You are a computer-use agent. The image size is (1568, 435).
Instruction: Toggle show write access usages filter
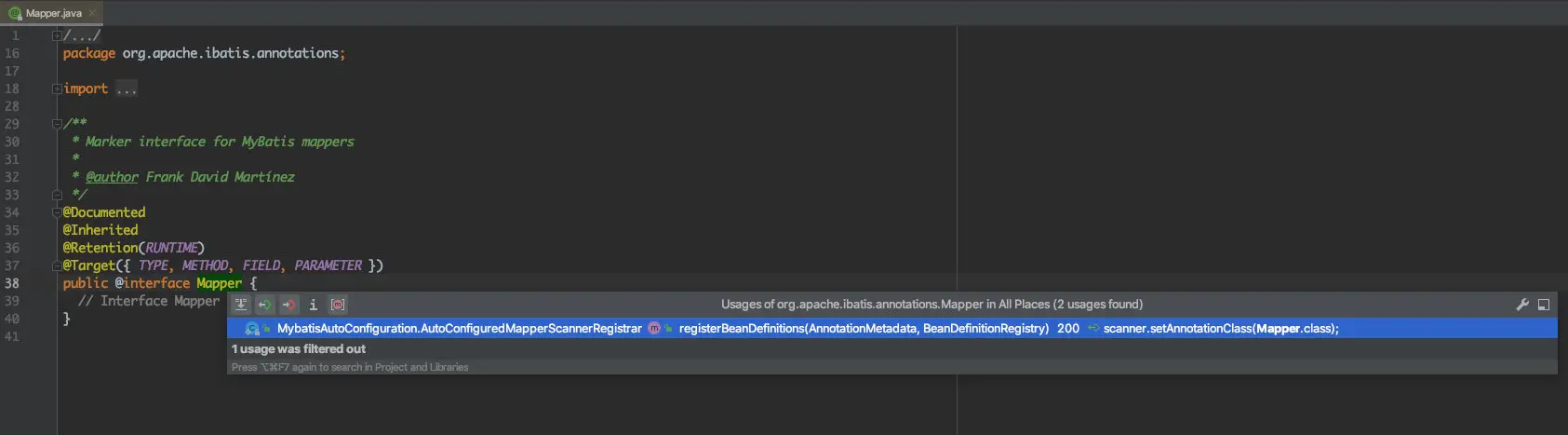point(289,305)
